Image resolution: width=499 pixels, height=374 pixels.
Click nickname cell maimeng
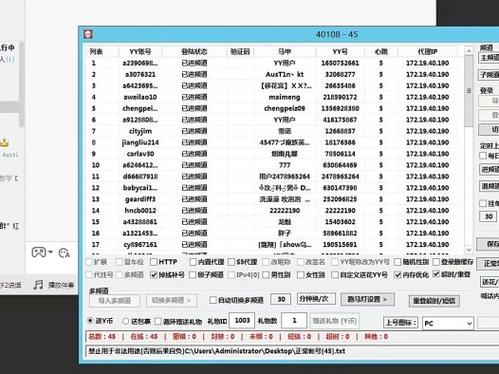click(284, 97)
